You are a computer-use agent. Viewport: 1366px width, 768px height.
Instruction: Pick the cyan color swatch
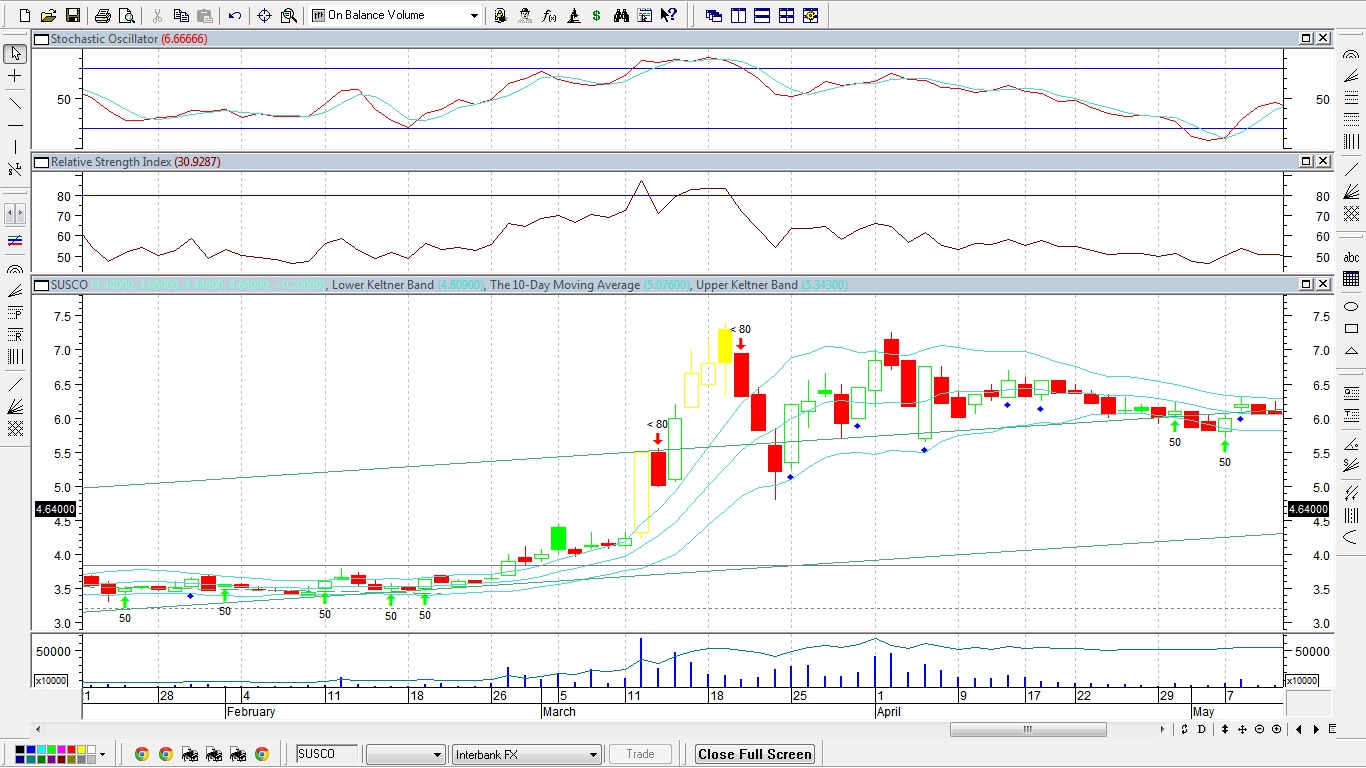pyautogui.click(x=41, y=749)
